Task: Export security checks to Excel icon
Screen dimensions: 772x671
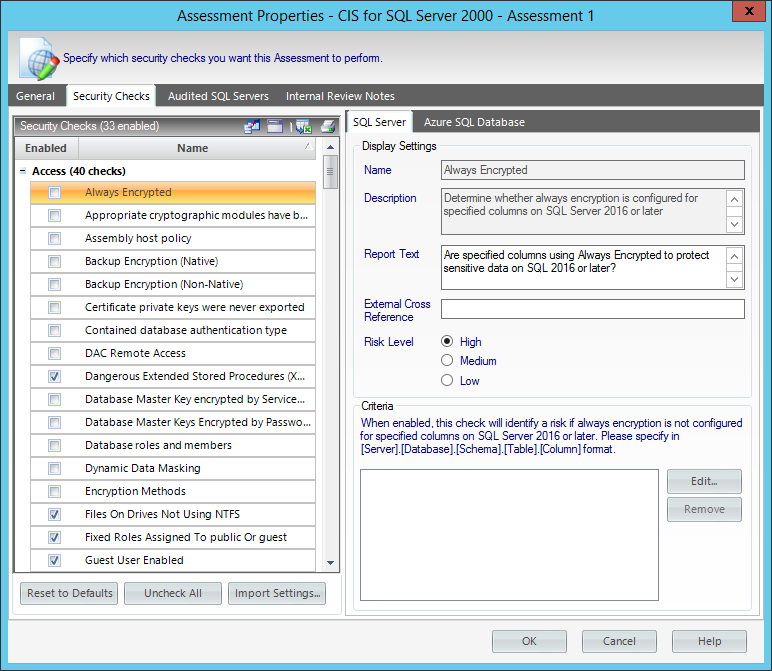Action: tap(304, 127)
